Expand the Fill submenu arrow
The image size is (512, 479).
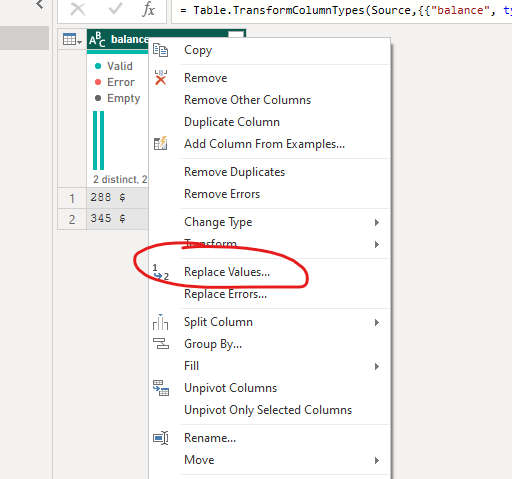(377, 366)
